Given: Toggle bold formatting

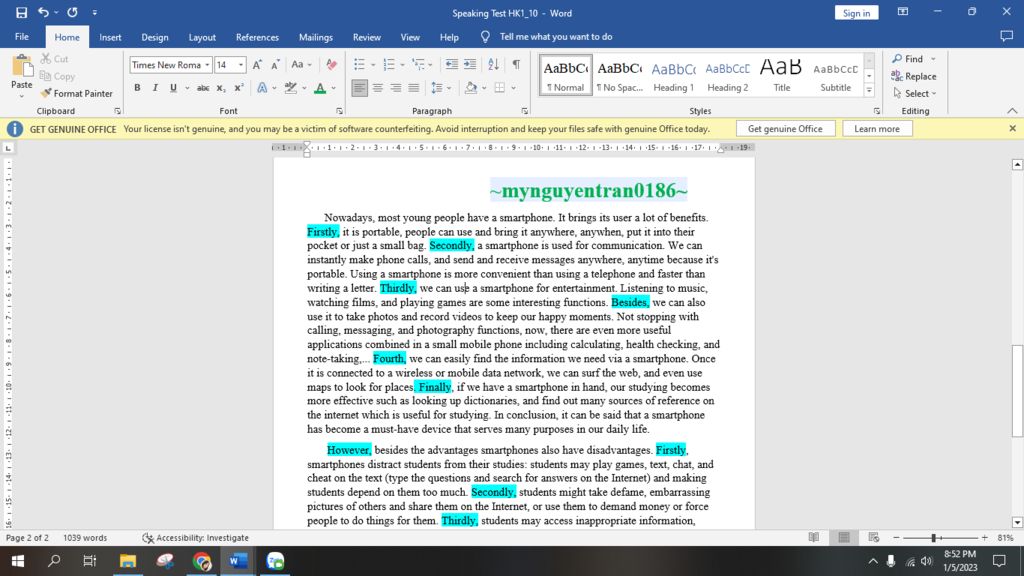Looking at the screenshot, I should [x=137, y=88].
